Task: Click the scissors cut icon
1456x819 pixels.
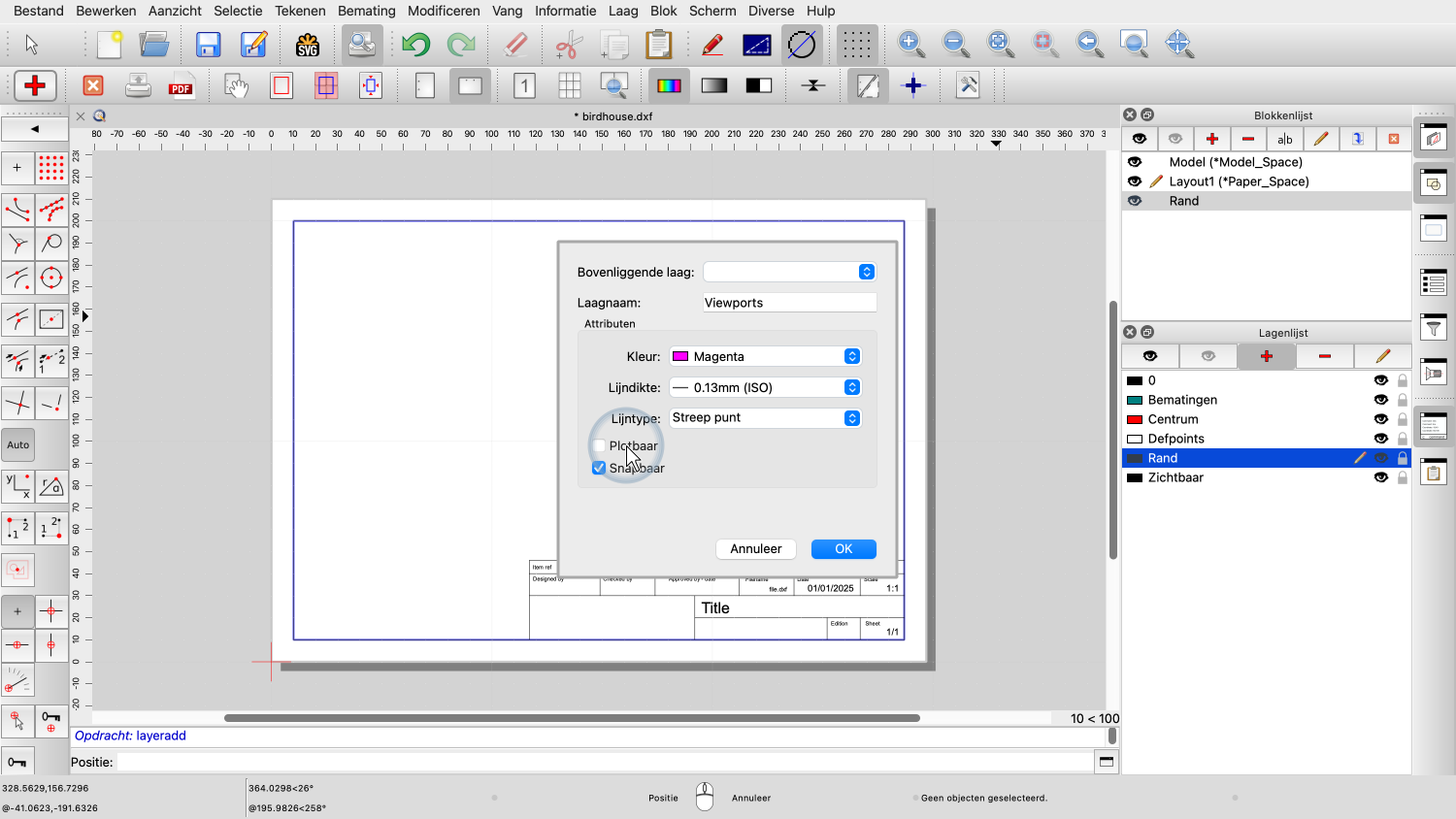Action: tap(569, 45)
